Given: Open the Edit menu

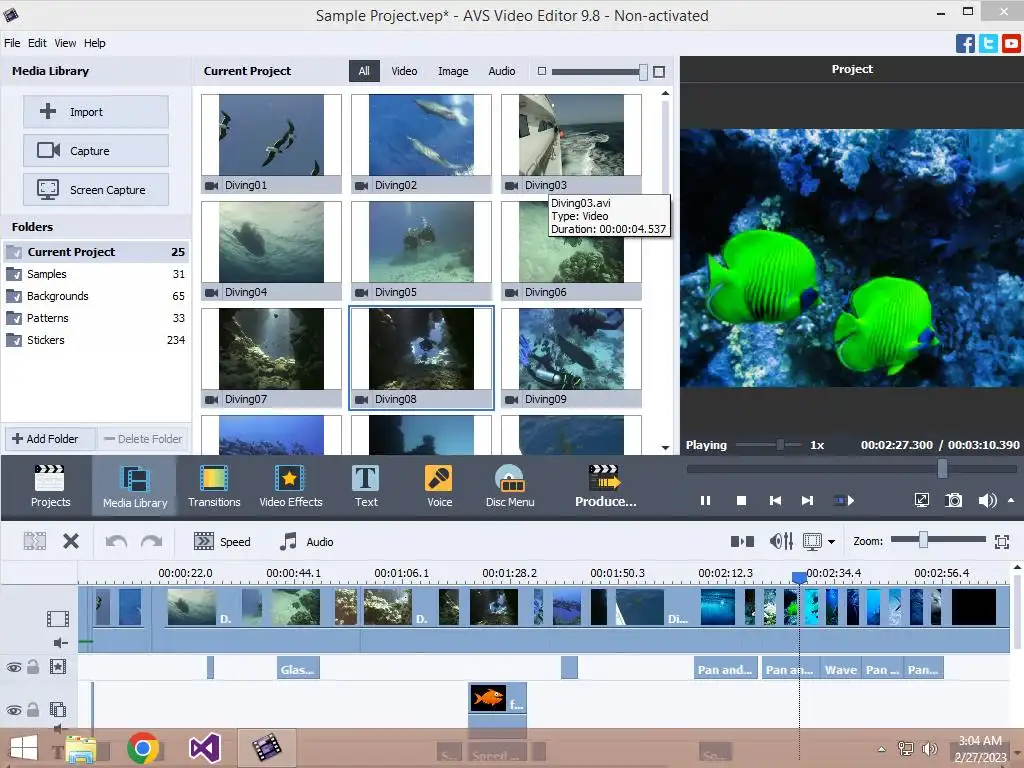Looking at the screenshot, I should coord(37,43).
